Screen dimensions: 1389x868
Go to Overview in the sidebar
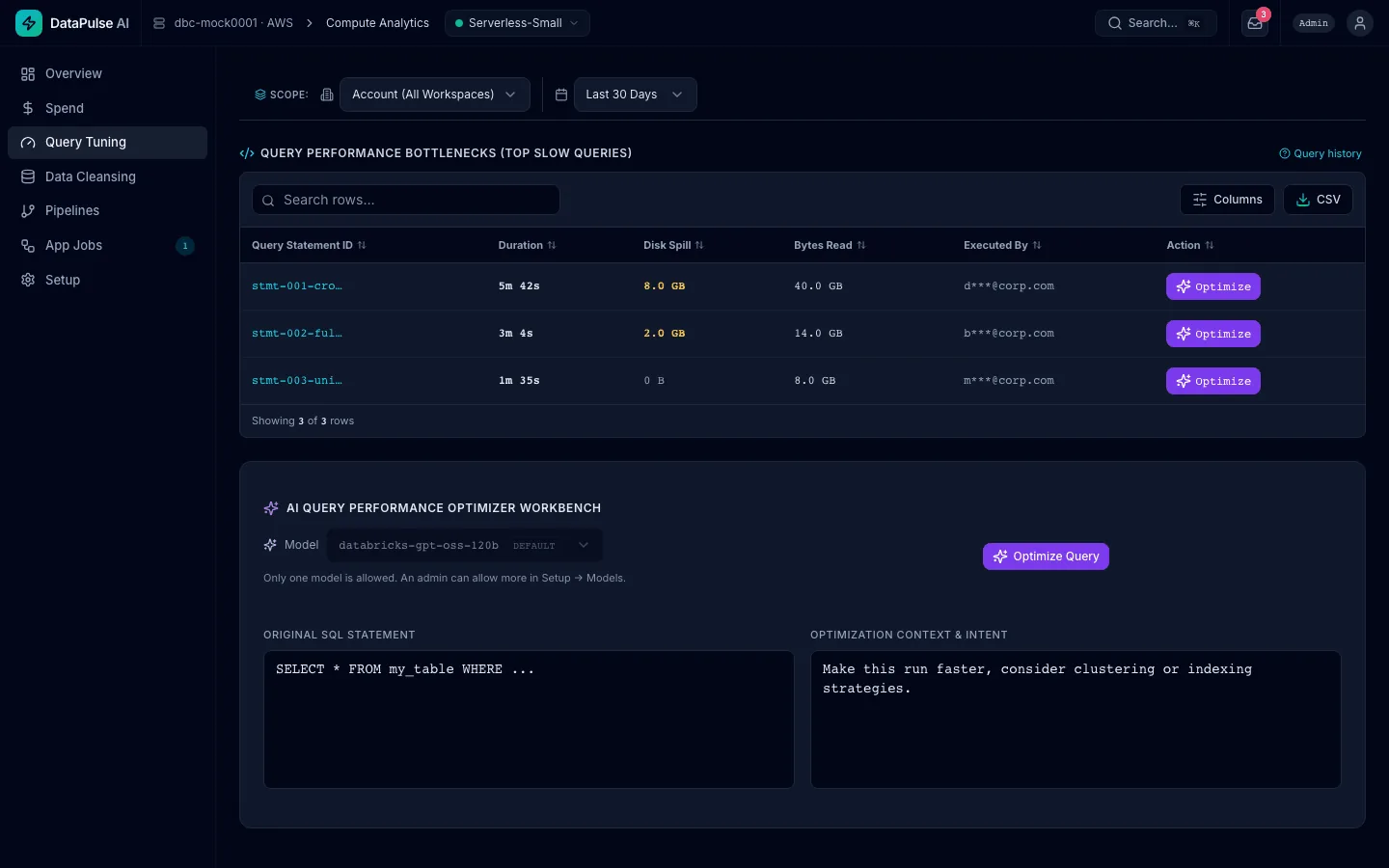click(x=108, y=73)
